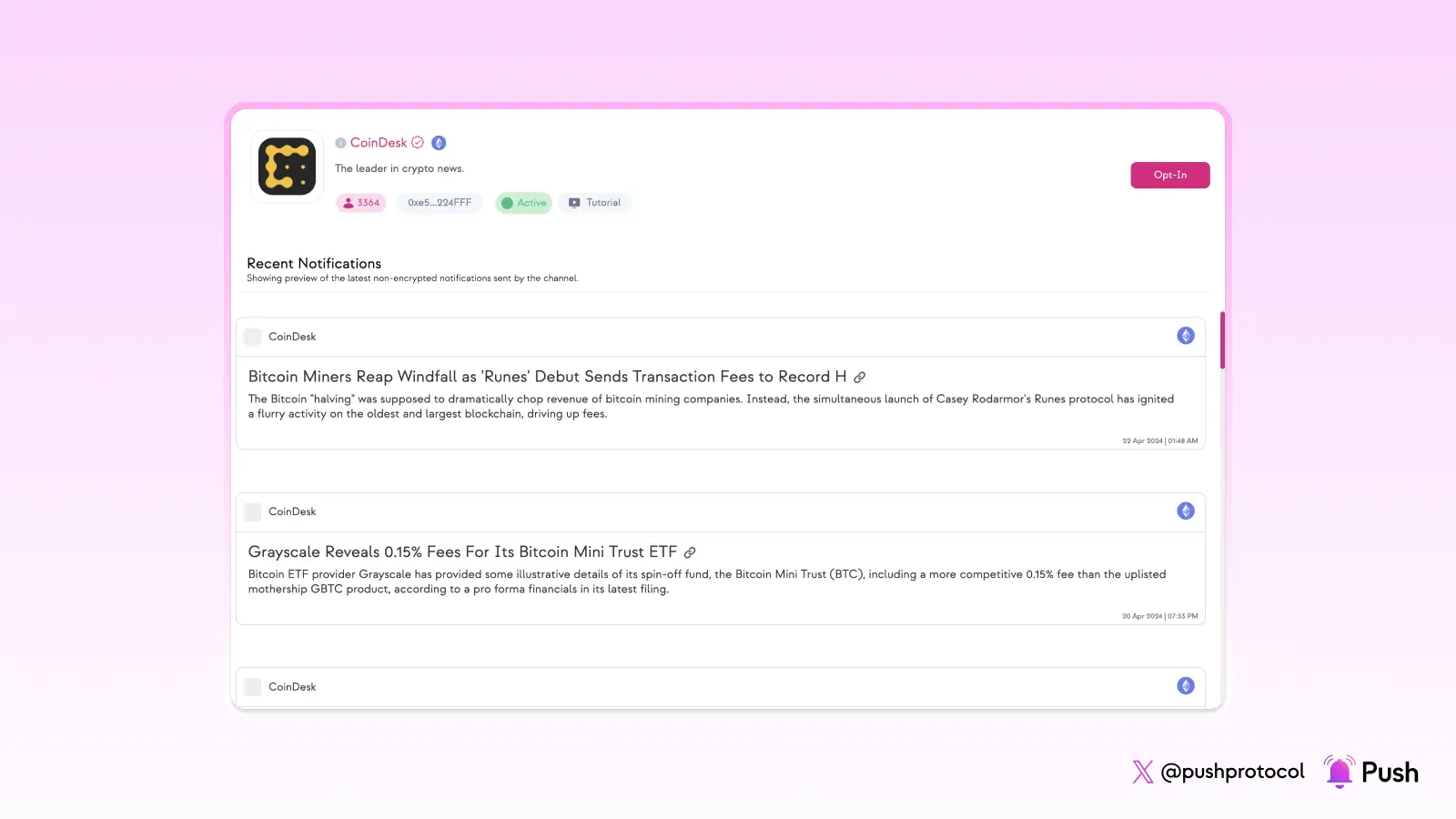Open link icon after Bitcoin Miners headline
The width and height of the screenshot is (1456, 819).
pos(859,378)
